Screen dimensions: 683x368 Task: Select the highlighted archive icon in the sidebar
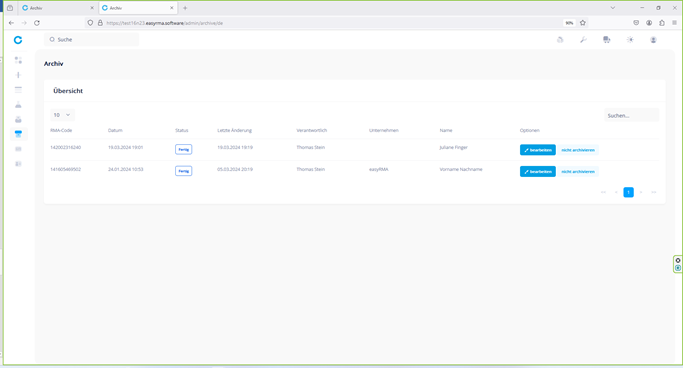[x=18, y=134]
